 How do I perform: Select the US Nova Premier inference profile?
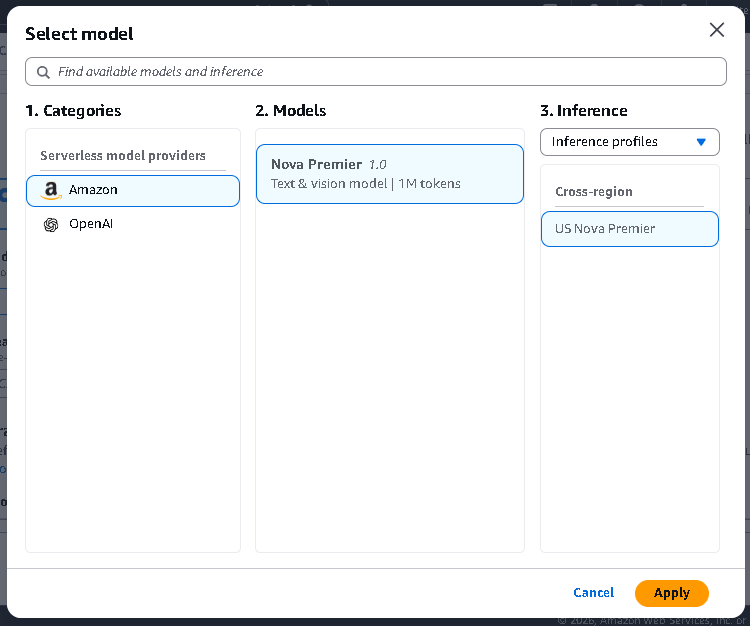click(629, 229)
